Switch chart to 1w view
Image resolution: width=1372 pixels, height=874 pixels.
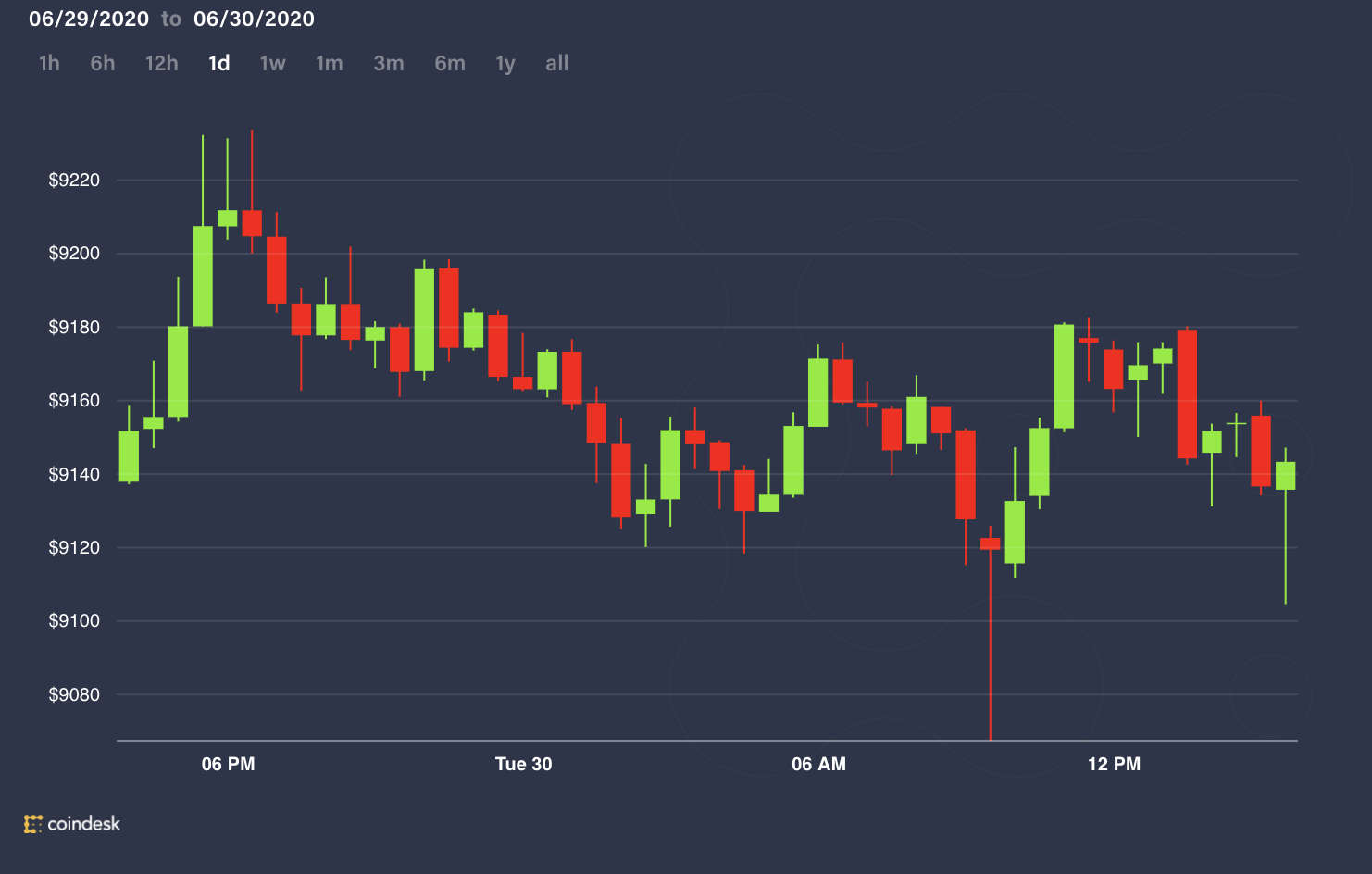273,64
